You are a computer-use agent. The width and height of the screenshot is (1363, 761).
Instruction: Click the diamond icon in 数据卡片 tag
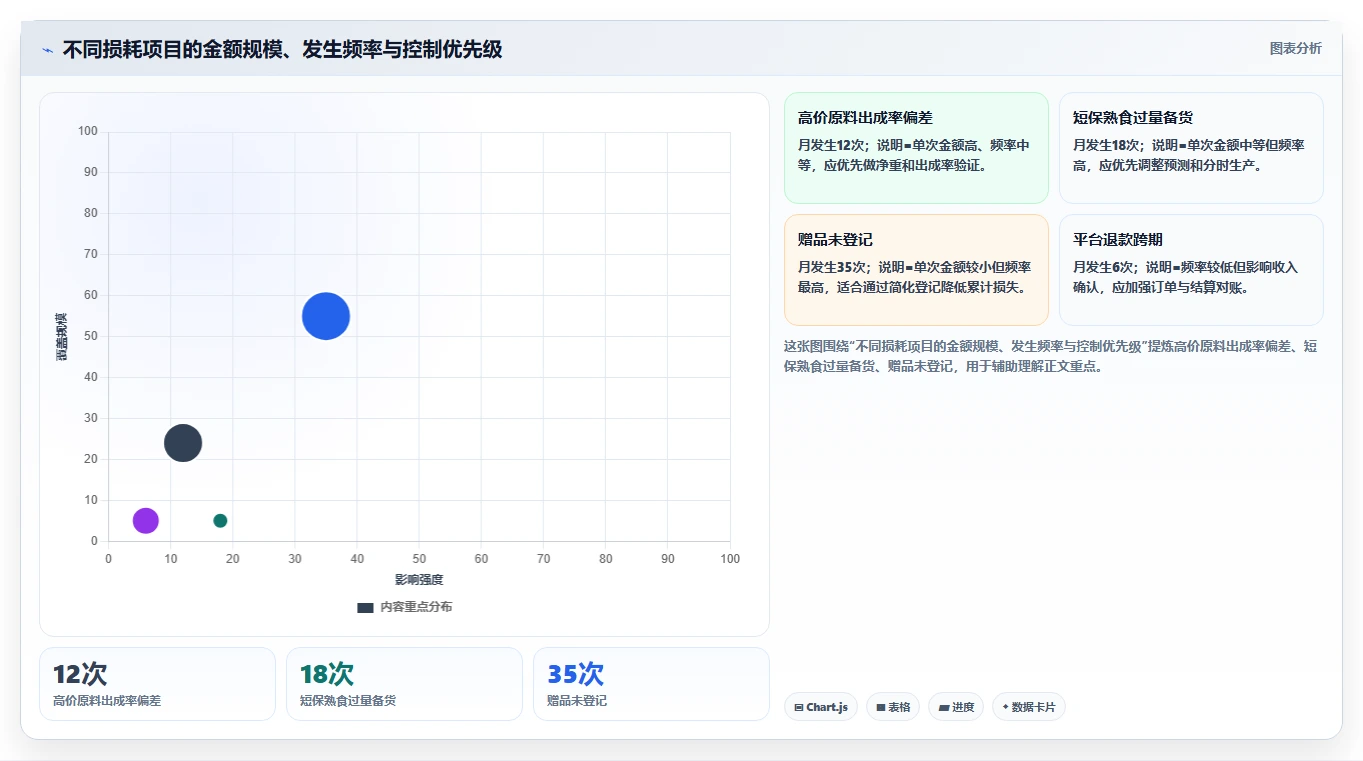click(x=1005, y=707)
